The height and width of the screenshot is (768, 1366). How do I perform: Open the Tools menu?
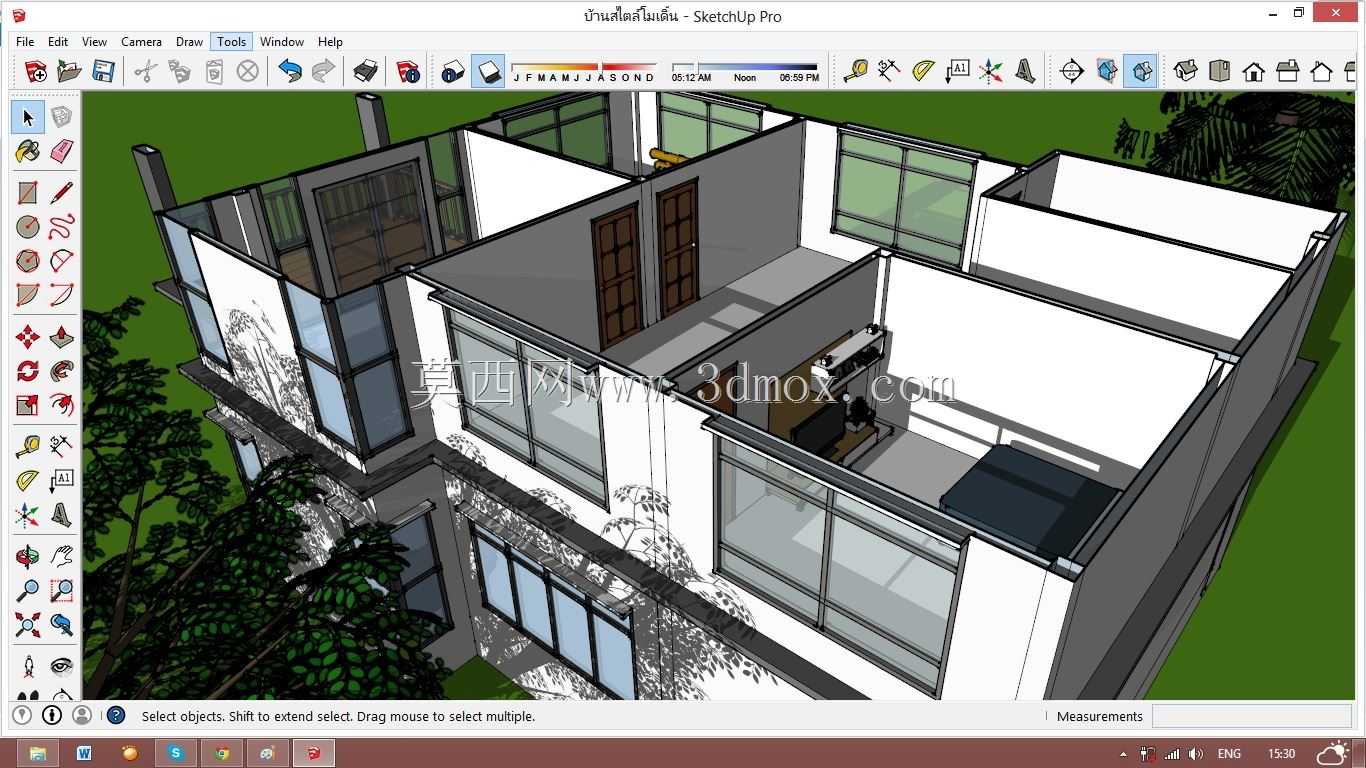[231, 41]
